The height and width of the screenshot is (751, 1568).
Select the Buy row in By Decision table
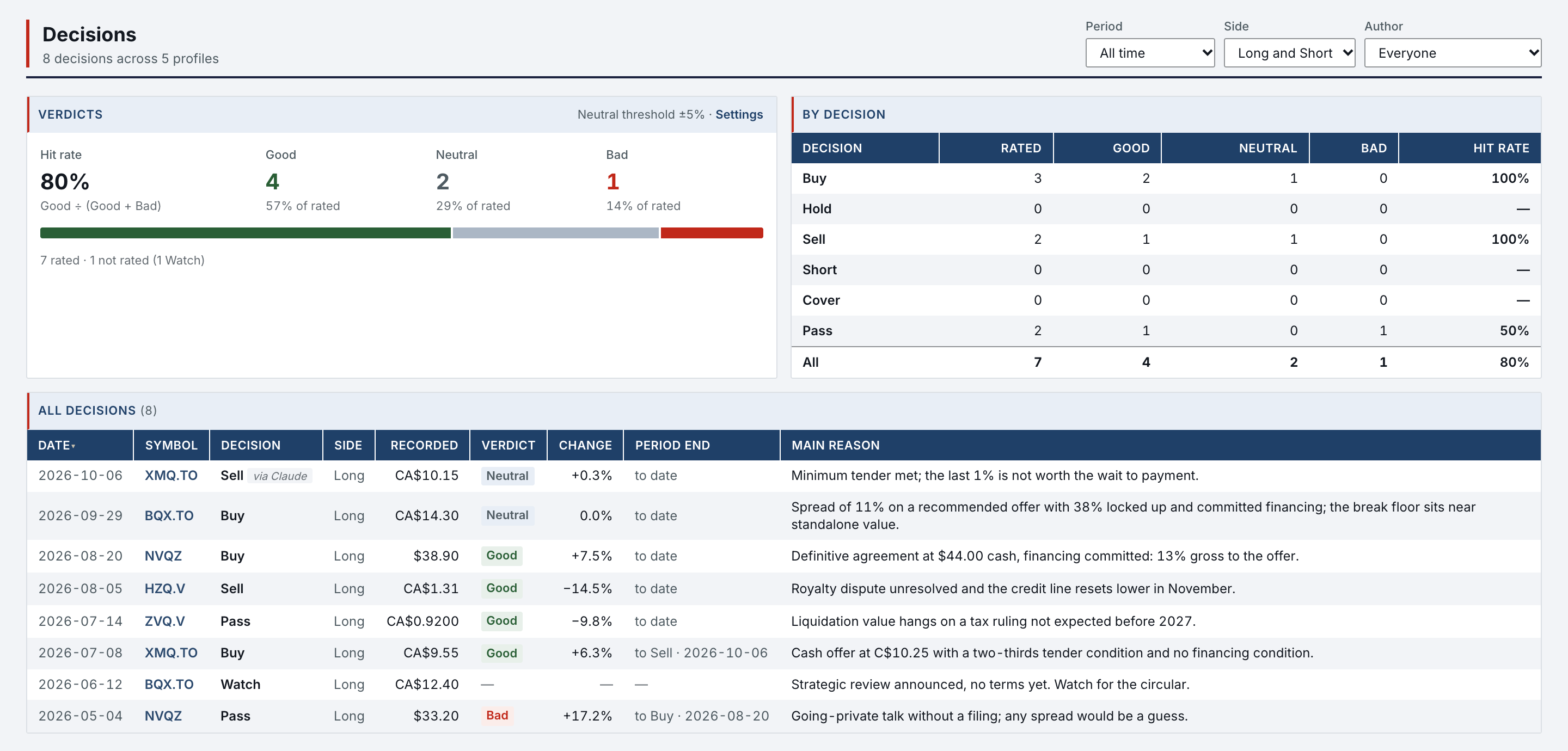click(x=1166, y=178)
